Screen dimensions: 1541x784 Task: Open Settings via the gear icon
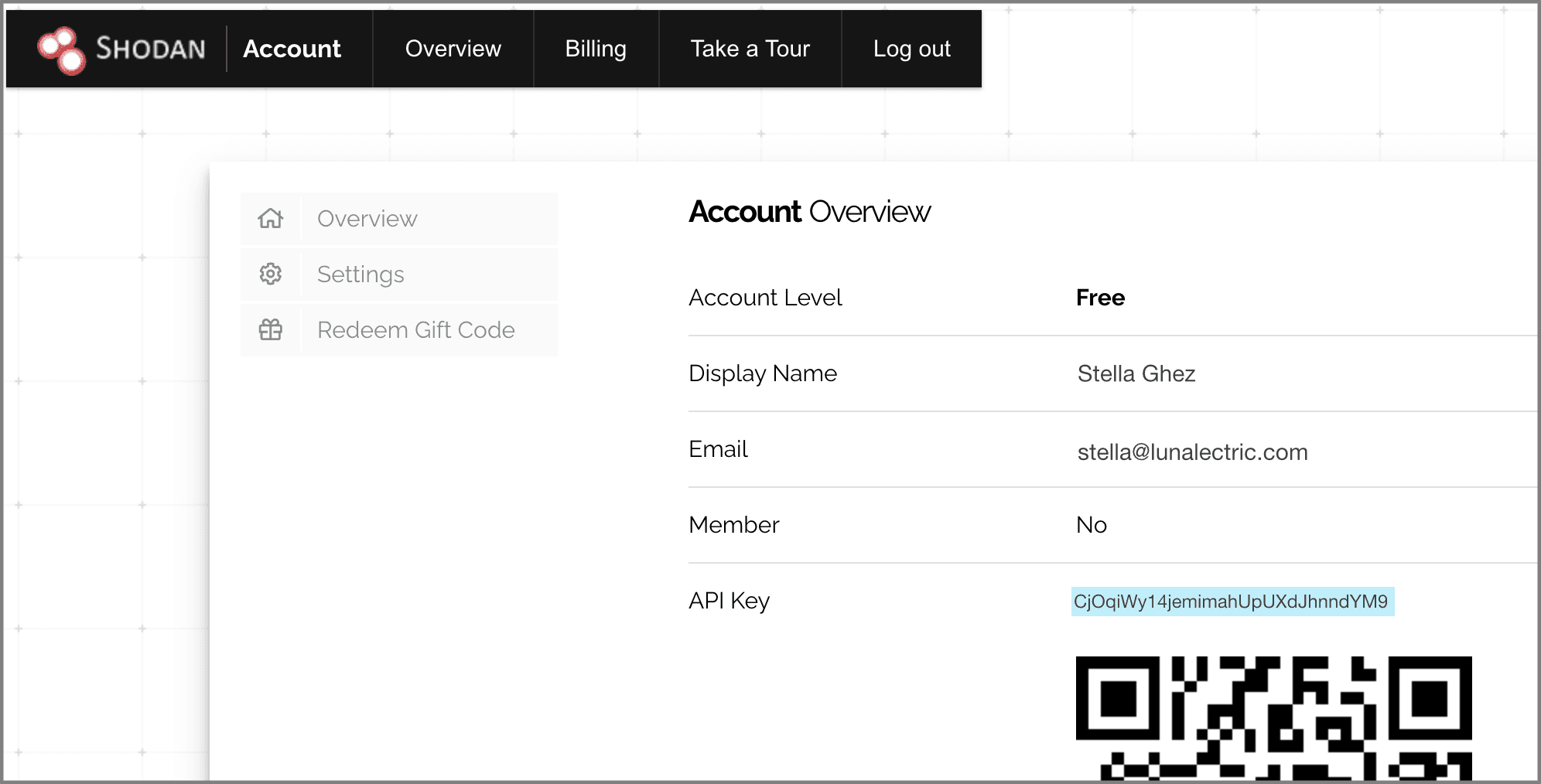point(269,274)
